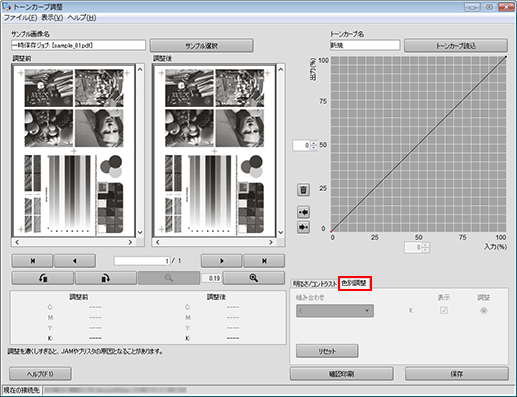This screenshot has height=397, width=517.
Task: Go to first page button
Action: (32, 261)
